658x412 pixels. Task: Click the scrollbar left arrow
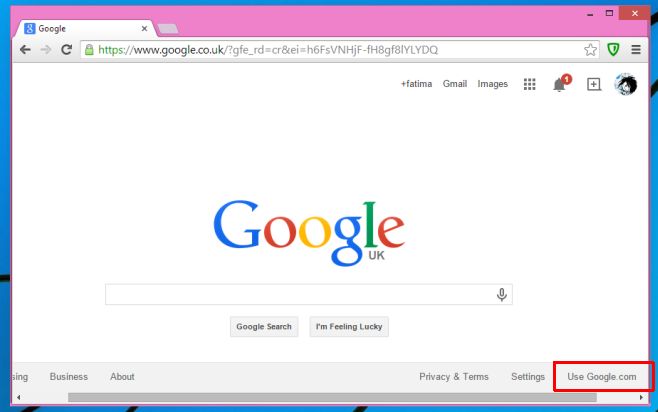coord(18,397)
